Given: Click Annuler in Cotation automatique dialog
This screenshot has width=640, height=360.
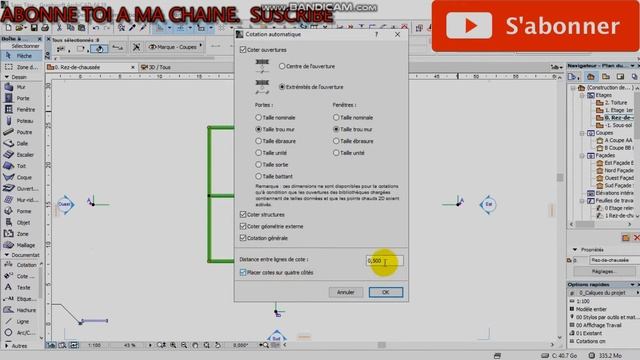Looking at the screenshot, I should 345,292.
